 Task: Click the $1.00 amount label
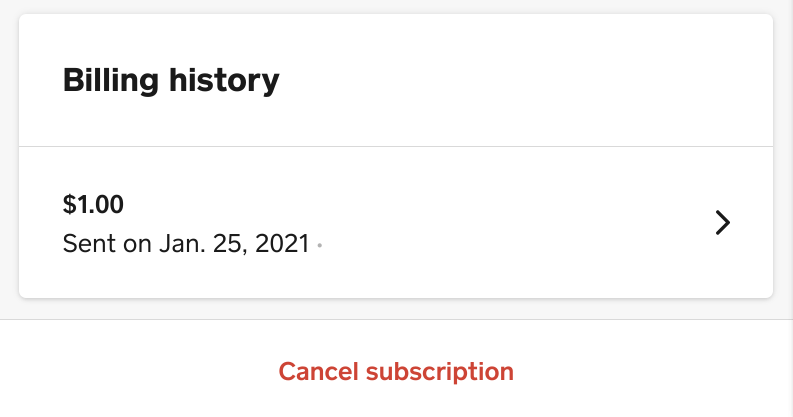(x=93, y=205)
